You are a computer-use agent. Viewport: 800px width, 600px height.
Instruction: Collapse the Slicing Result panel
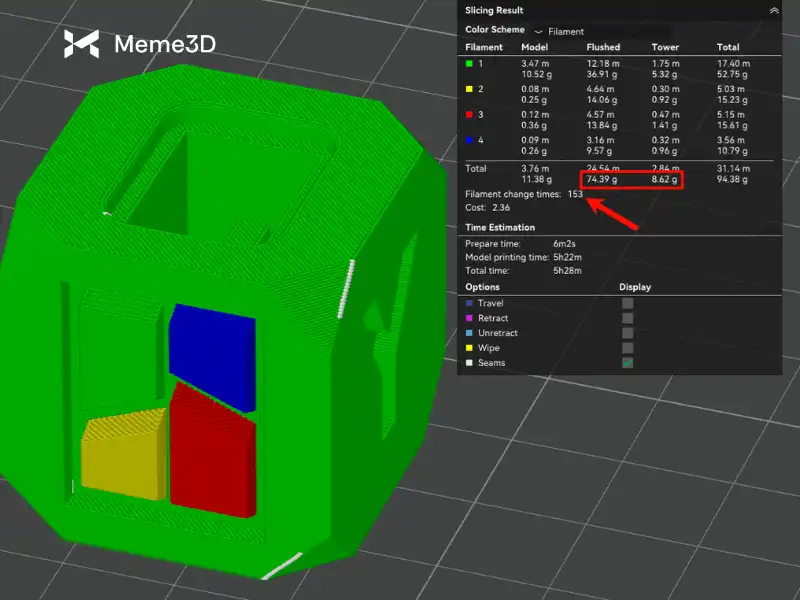pyautogui.click(x=773, y=10)
